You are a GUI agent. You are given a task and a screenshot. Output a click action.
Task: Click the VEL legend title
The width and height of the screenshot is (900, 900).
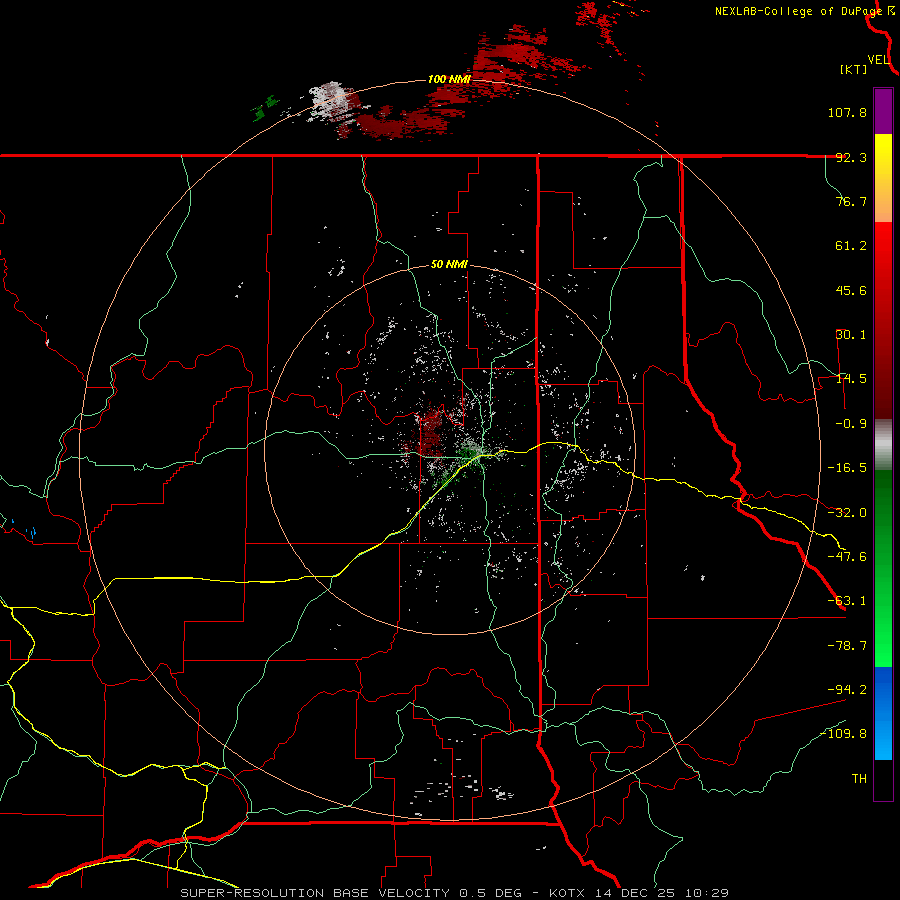coord(878,59)
